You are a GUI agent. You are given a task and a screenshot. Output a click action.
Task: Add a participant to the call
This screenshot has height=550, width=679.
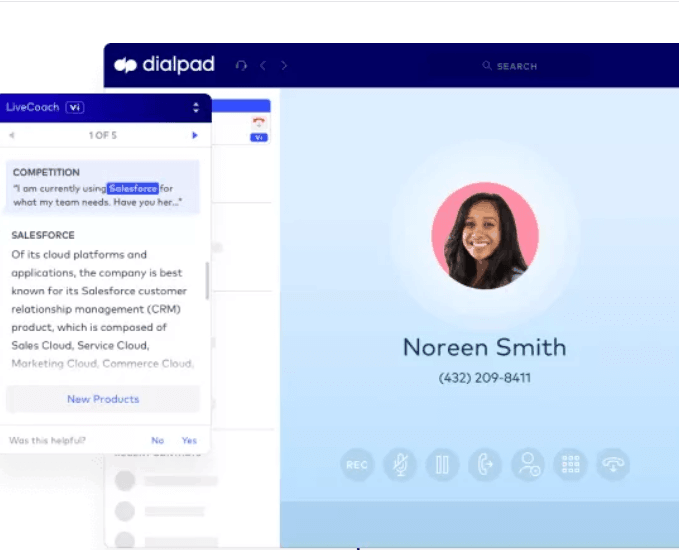pyautogui.click(x=528, y=465)
